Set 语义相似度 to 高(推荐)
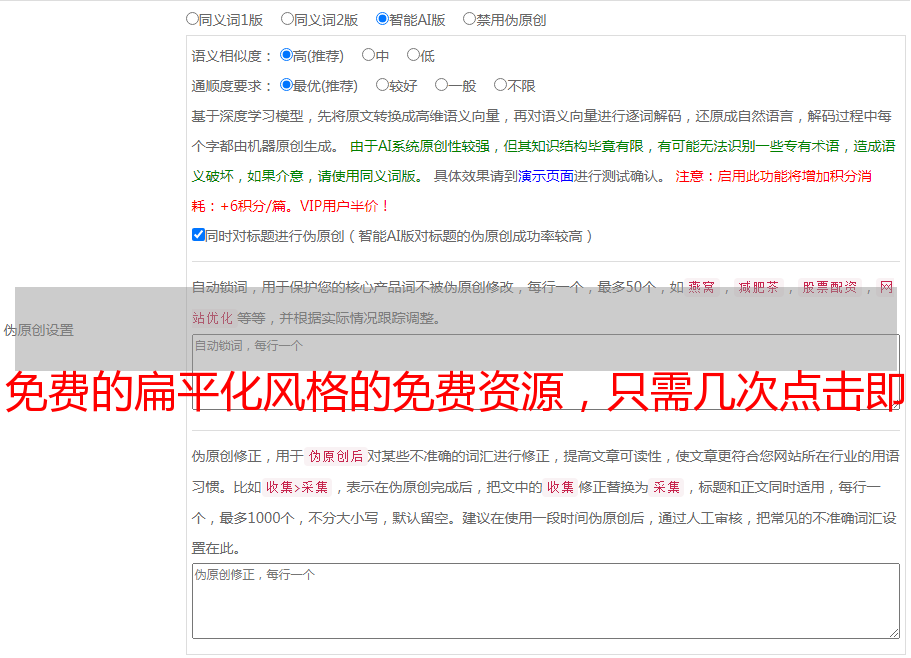The height and width of the screenshot is (658, 911). [287, 56]
